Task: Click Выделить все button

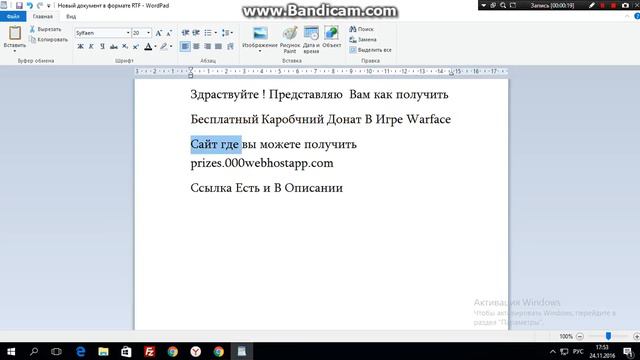Action: pos(371,50)
